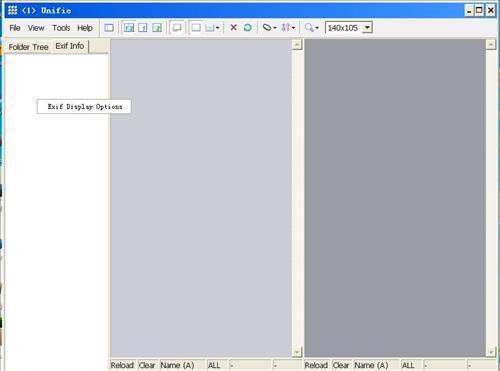Click left pane scrollbar down arrow
The height and width of the screenshot is (371, 500).
point(297,352)
